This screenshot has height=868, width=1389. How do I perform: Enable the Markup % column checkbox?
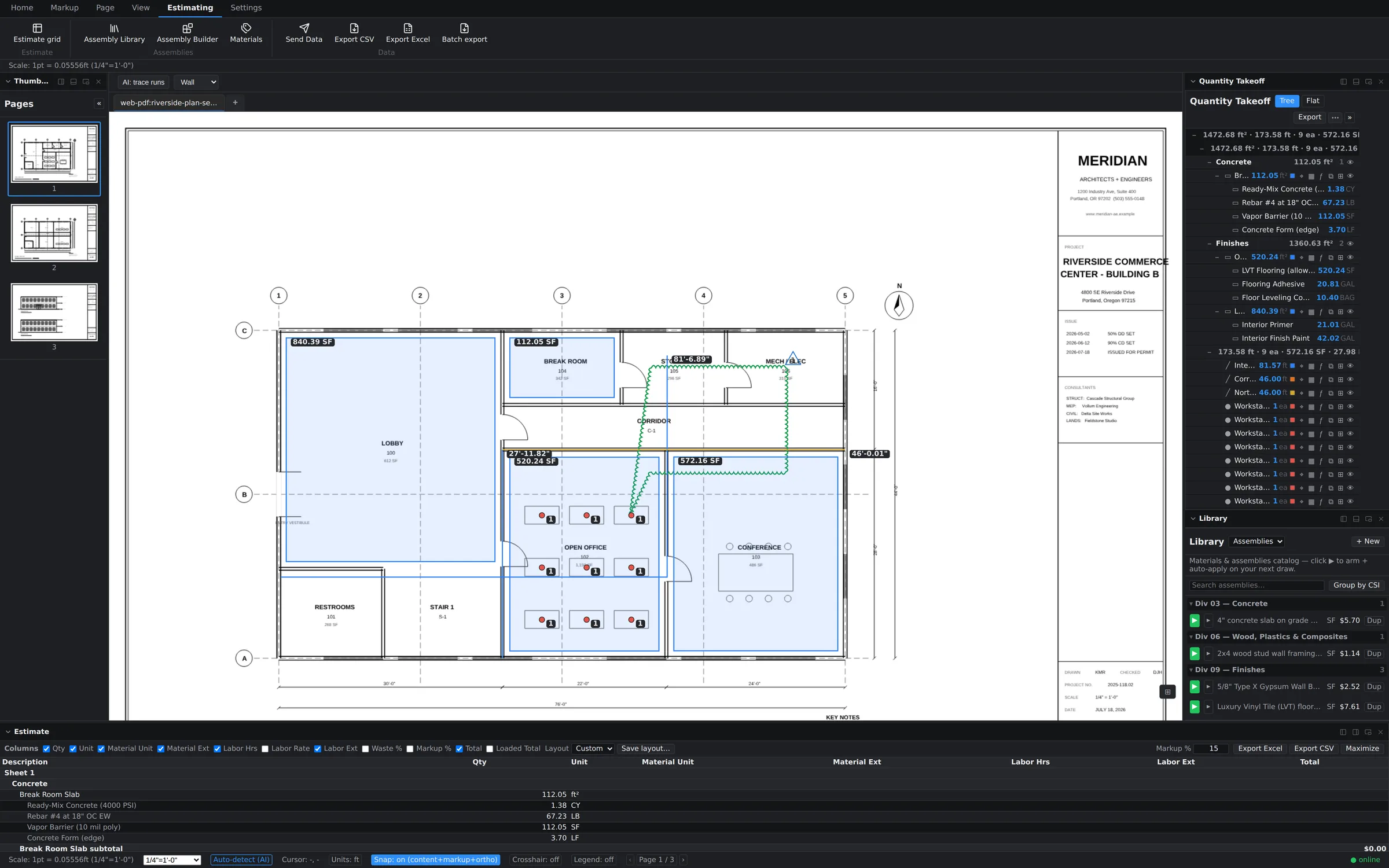[410, 749]
